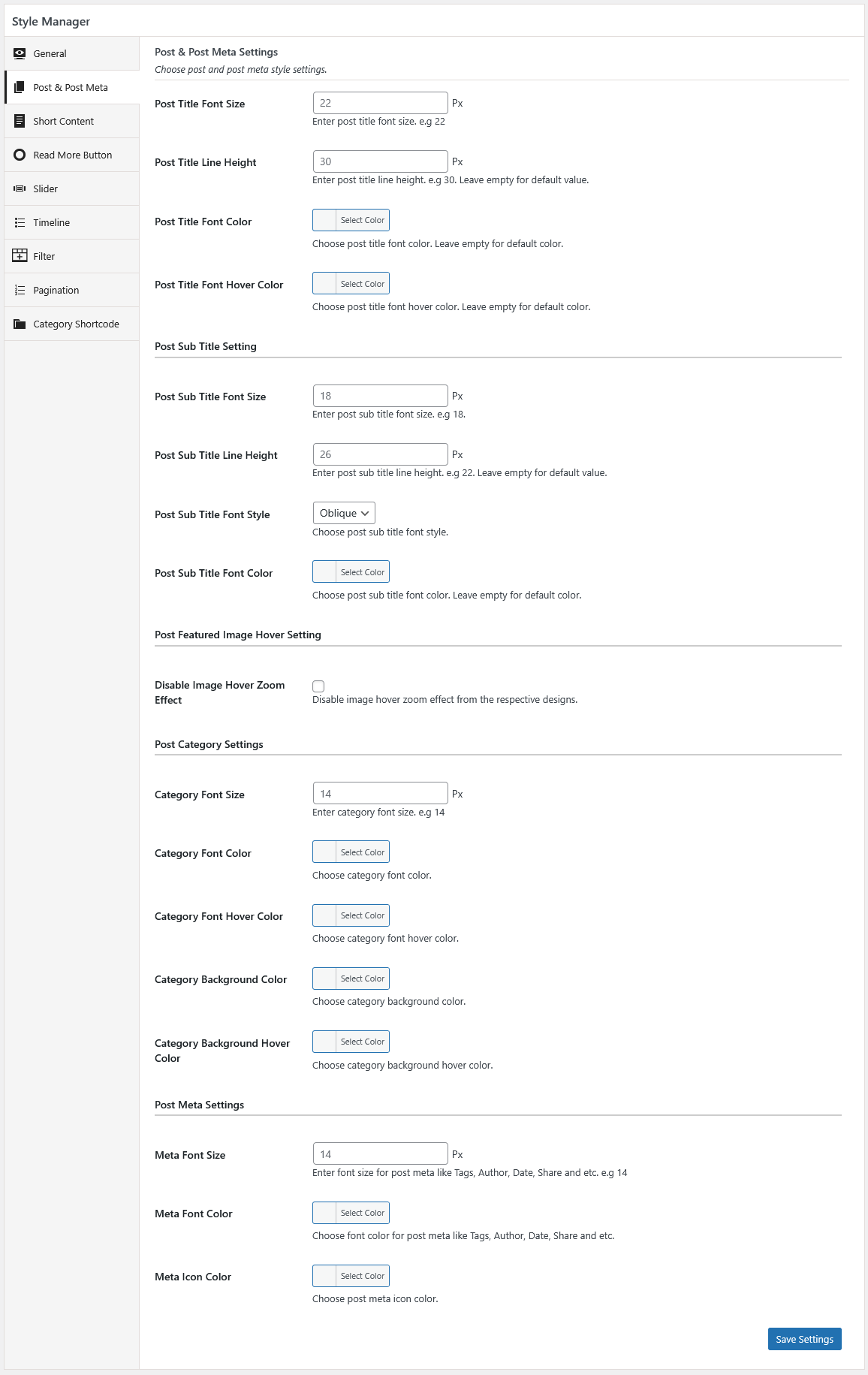Click the Meta Font Size input

(380, 1154)
